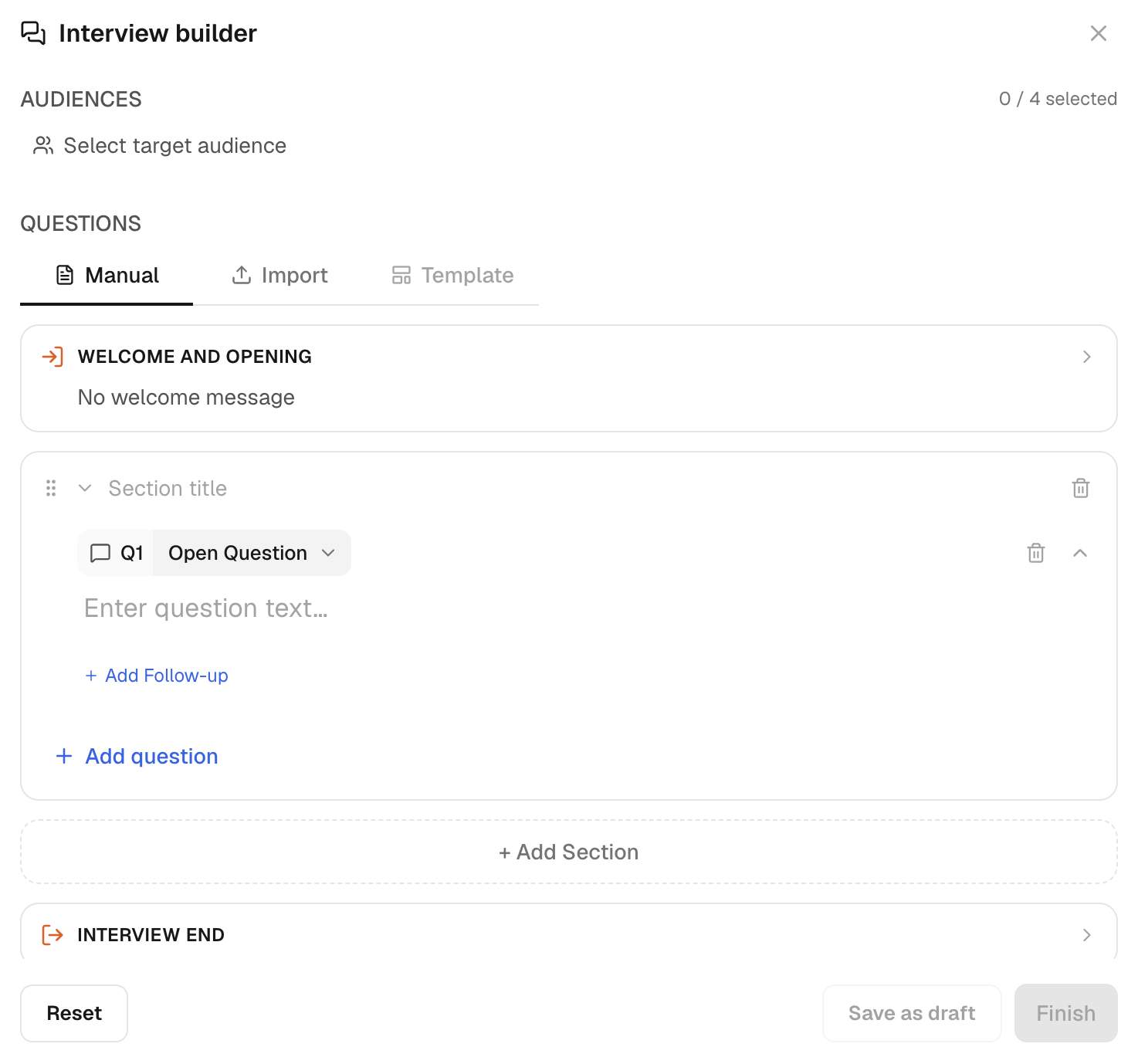1138x1064 pixels.
Task: Click the AUDIENCES heading
Action: pyautogui.click(x=81, y=100)
